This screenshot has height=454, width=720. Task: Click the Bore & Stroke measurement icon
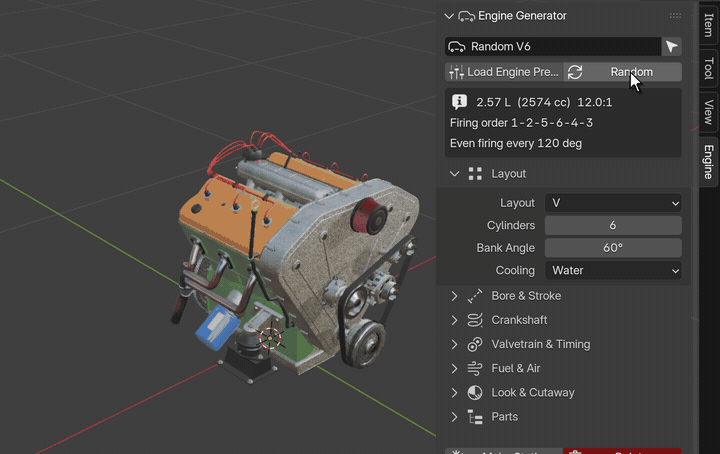(475, 296)
